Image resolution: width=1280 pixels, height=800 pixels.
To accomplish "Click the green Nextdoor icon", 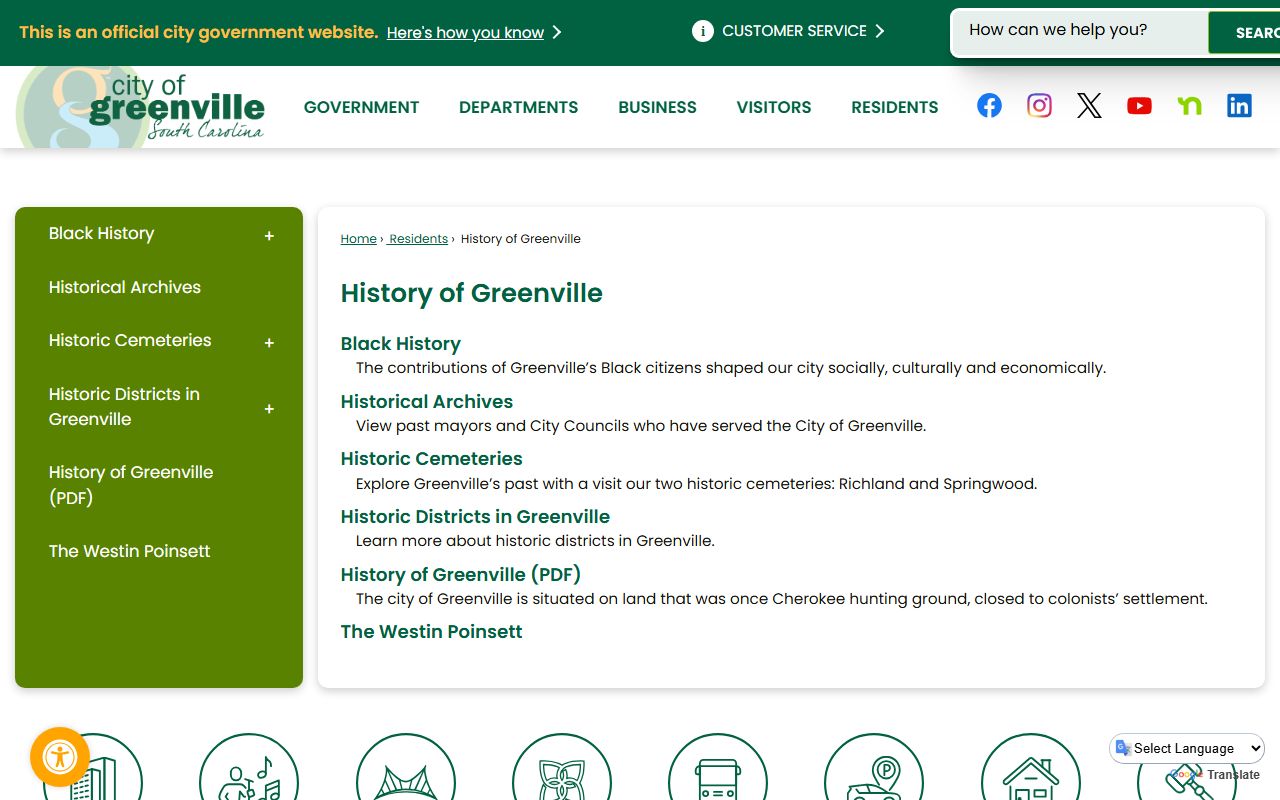I will [1189, 106].
